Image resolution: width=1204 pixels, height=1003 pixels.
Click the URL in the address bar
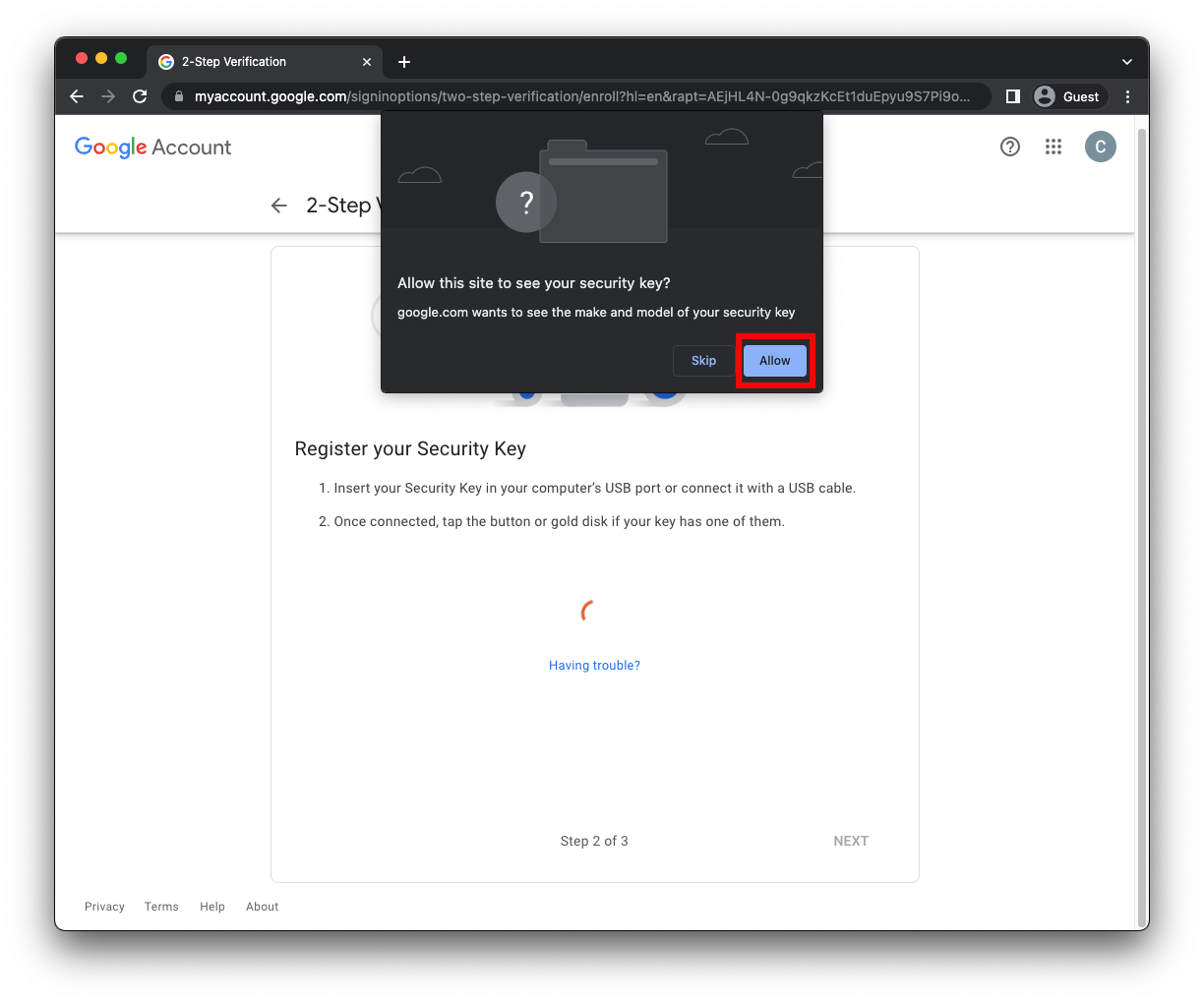581,96
